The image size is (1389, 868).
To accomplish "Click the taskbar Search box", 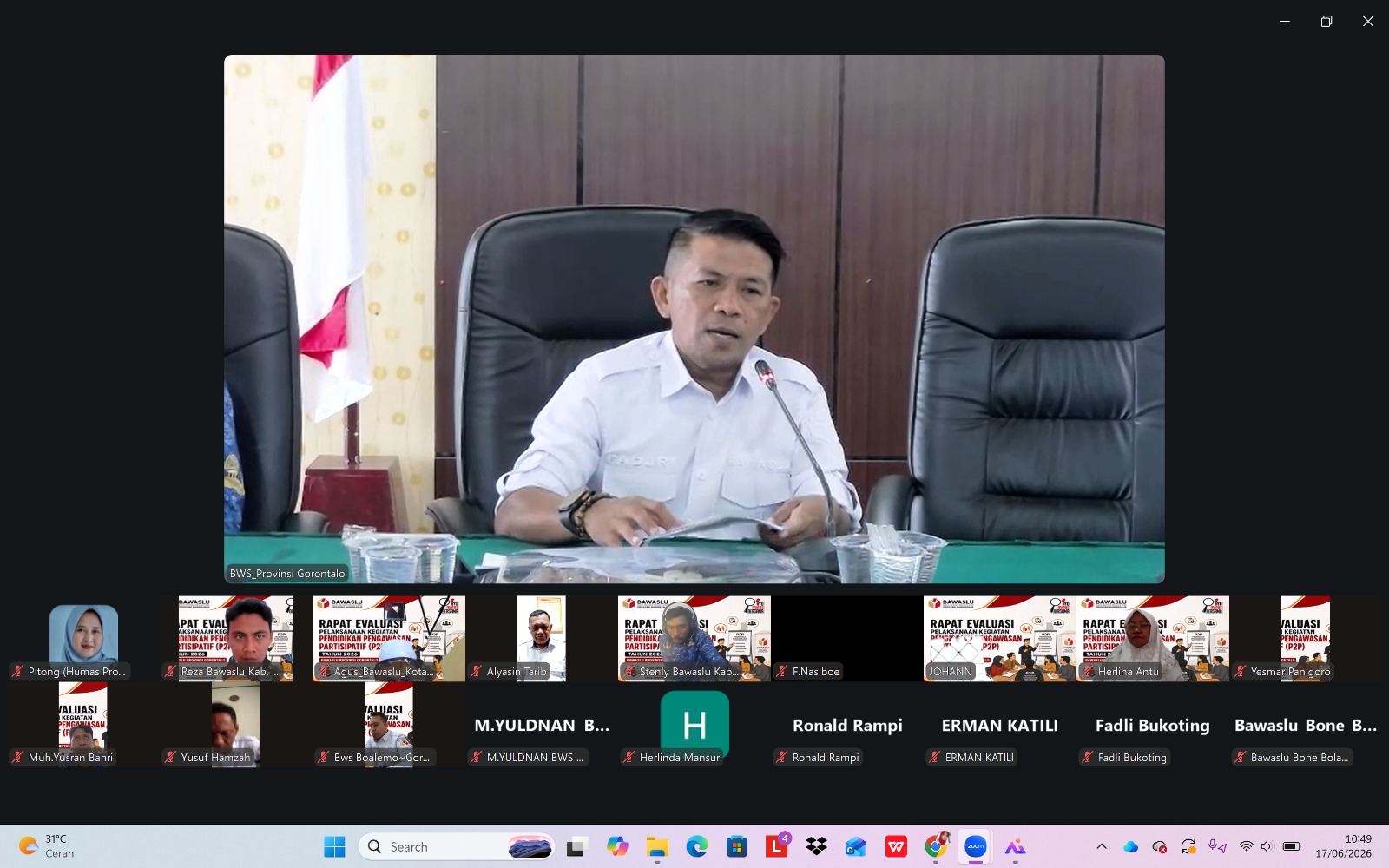I will click(457, 846).
